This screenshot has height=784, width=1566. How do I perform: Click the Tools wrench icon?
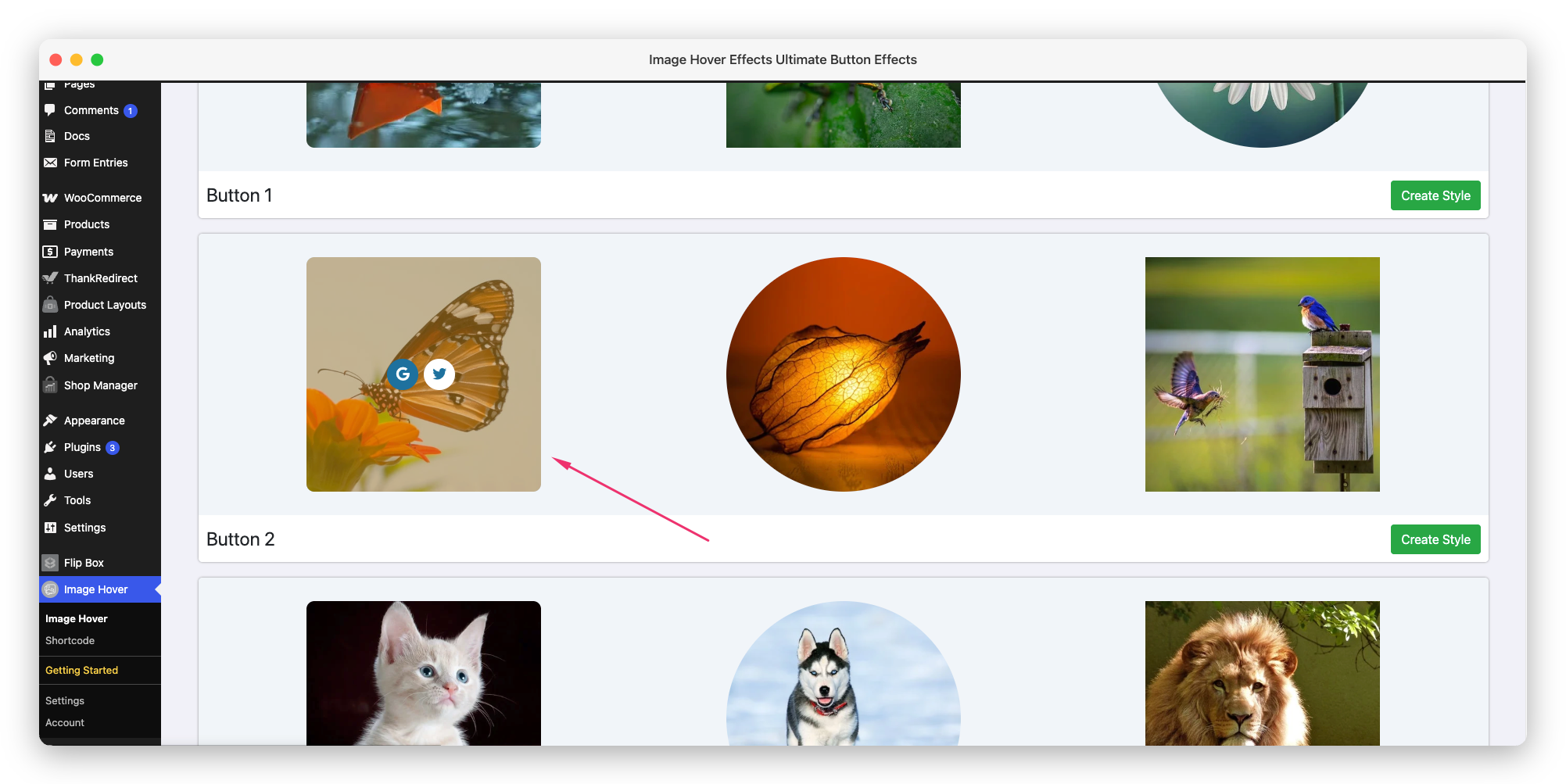click(x=50, y=500)
